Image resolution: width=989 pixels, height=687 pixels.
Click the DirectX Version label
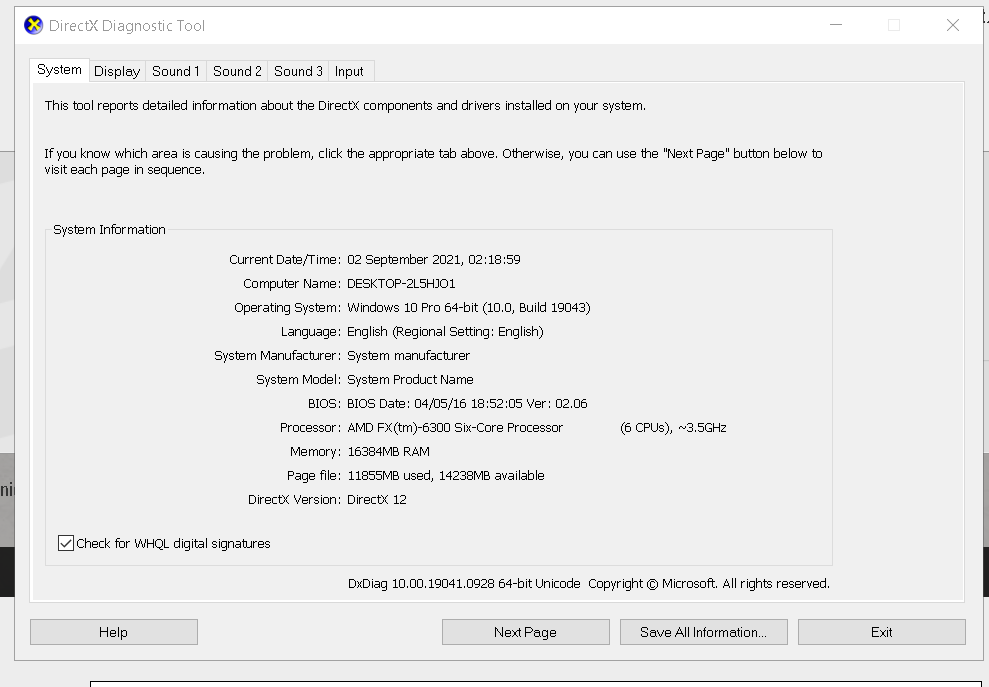point(294,499)
